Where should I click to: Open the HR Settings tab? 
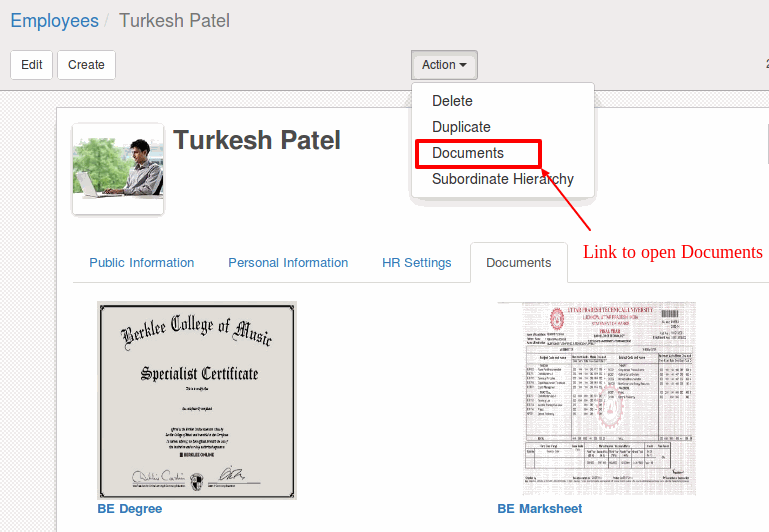click(416, 263)
